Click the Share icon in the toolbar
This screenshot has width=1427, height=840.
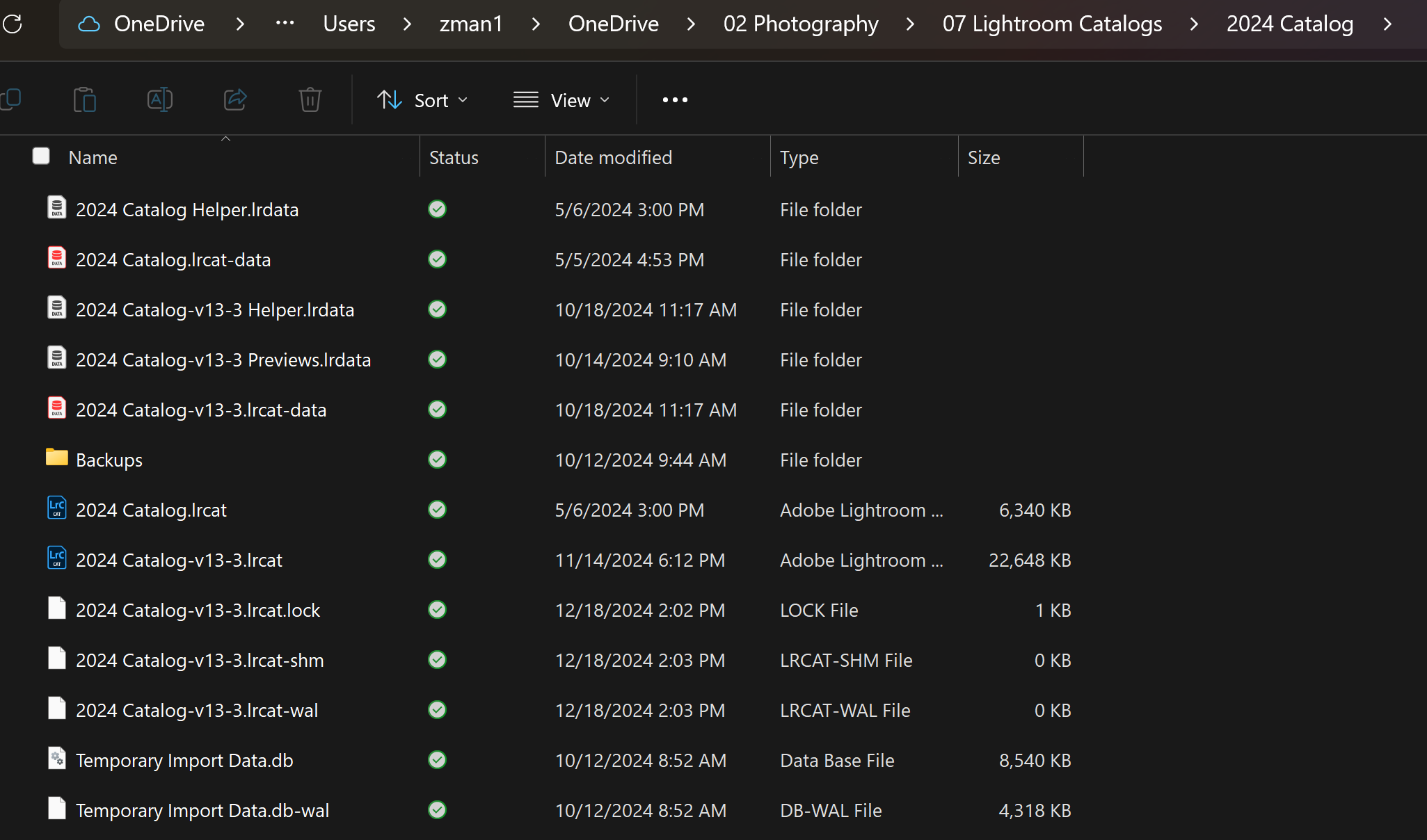click(x=235, y=99)
